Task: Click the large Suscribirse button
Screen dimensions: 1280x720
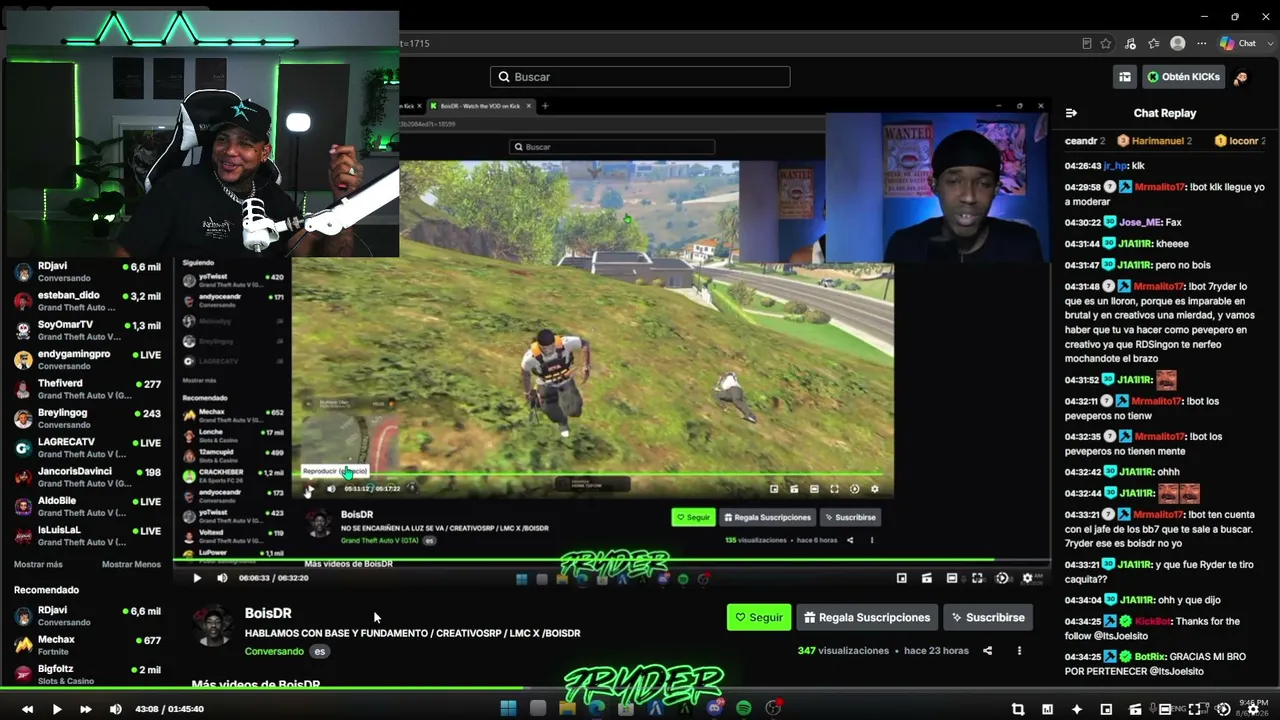Action: 988,617
